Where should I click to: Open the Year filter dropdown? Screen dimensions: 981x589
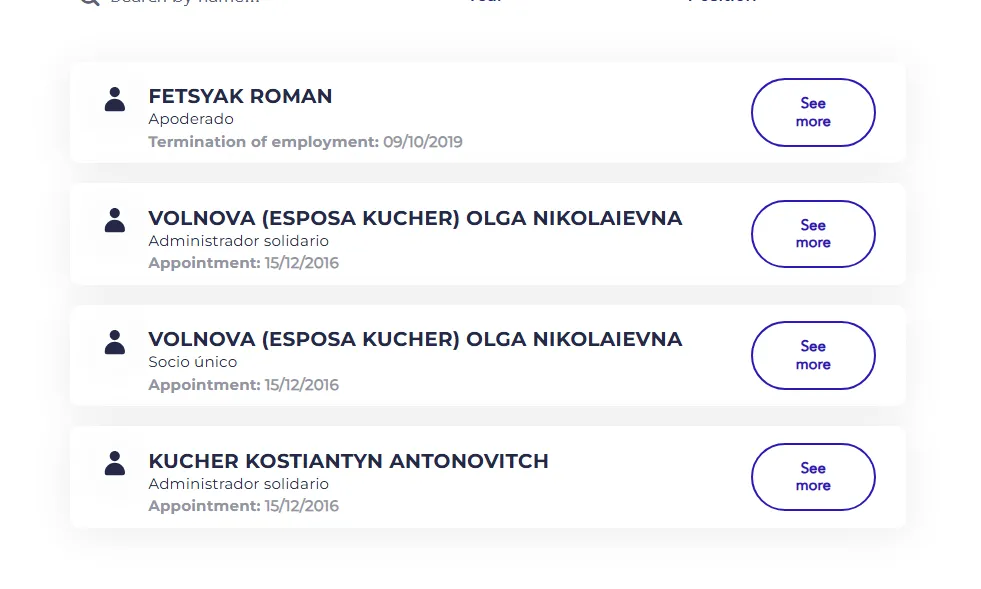pos(485,2)
